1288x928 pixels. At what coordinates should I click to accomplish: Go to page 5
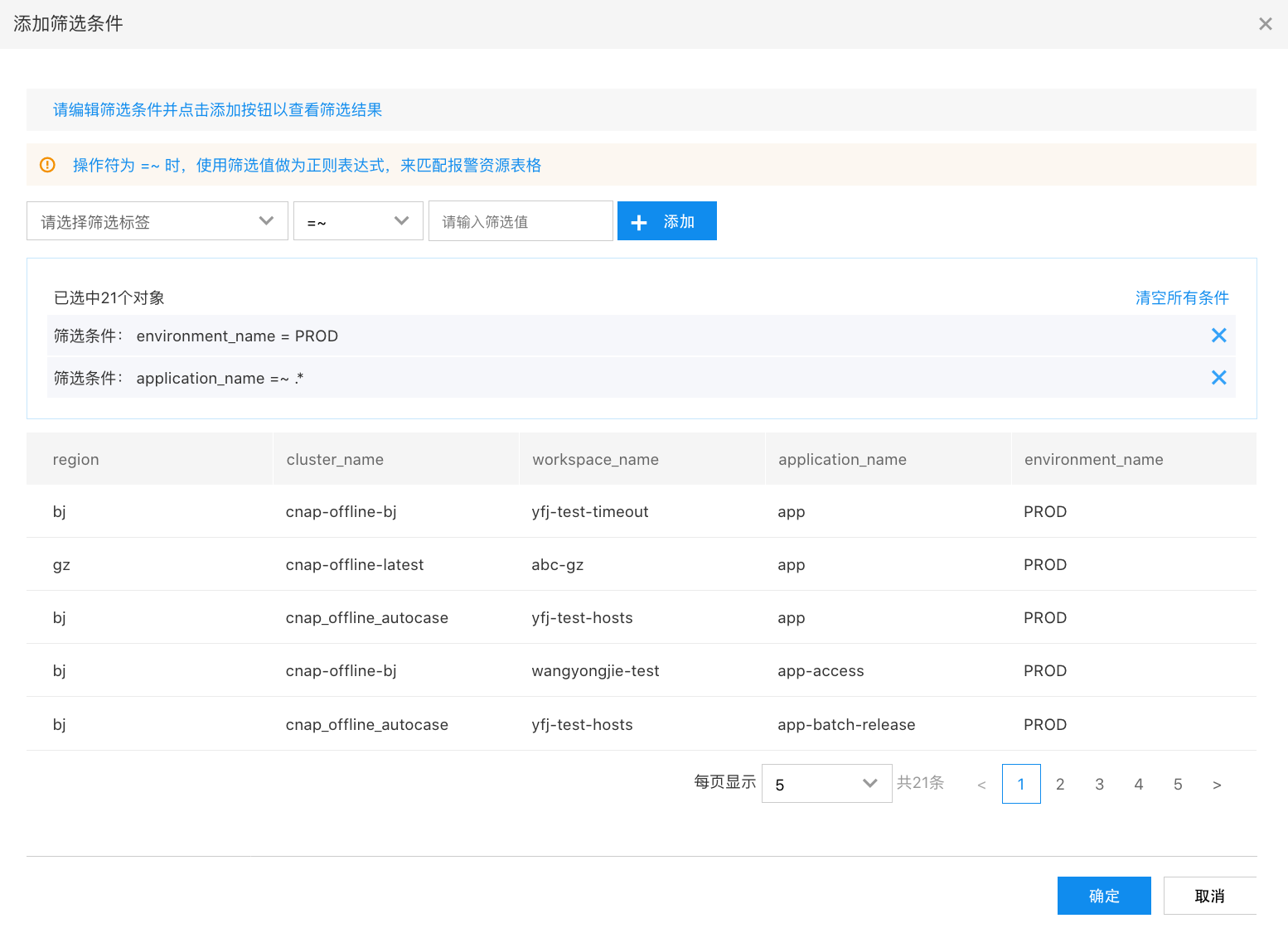(x=1178, y=784)
